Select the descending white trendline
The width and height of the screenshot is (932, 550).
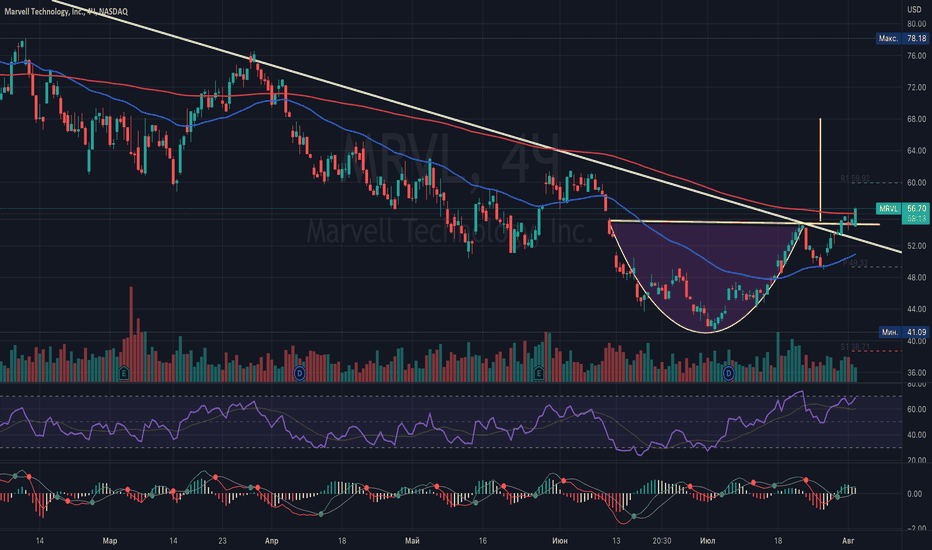coord(476,125)
